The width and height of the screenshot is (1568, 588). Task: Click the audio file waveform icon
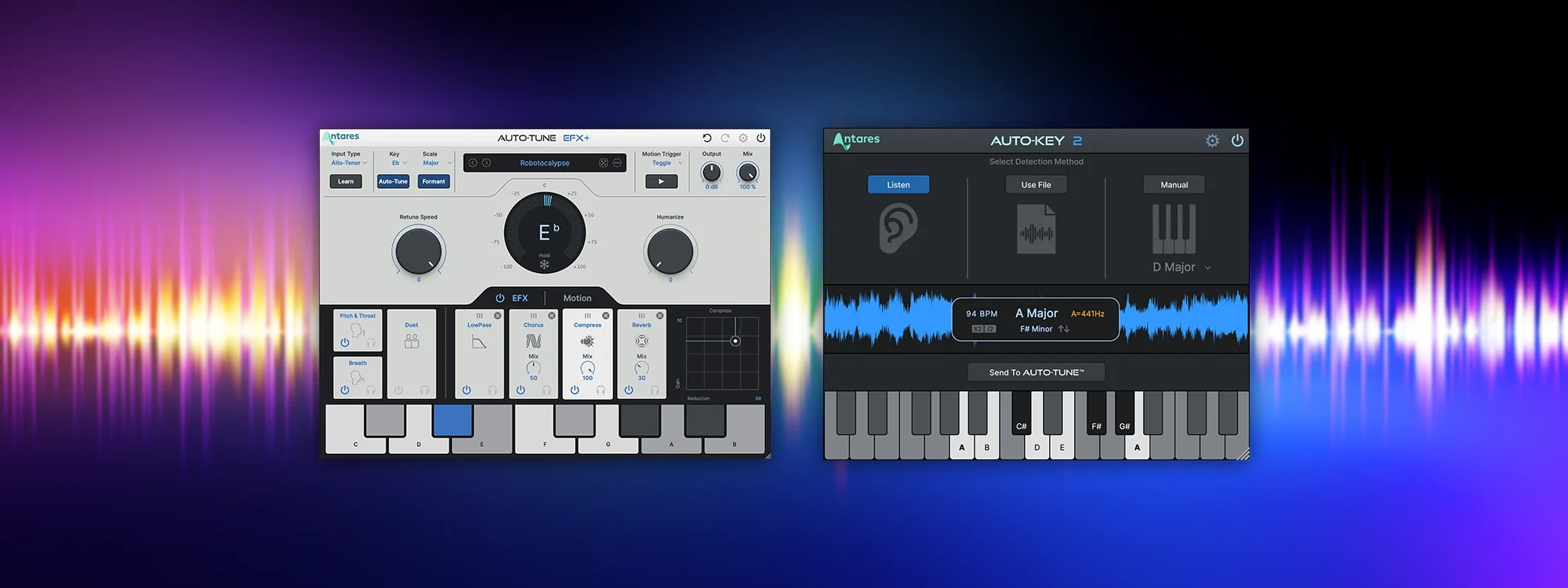click(1036, 229)
